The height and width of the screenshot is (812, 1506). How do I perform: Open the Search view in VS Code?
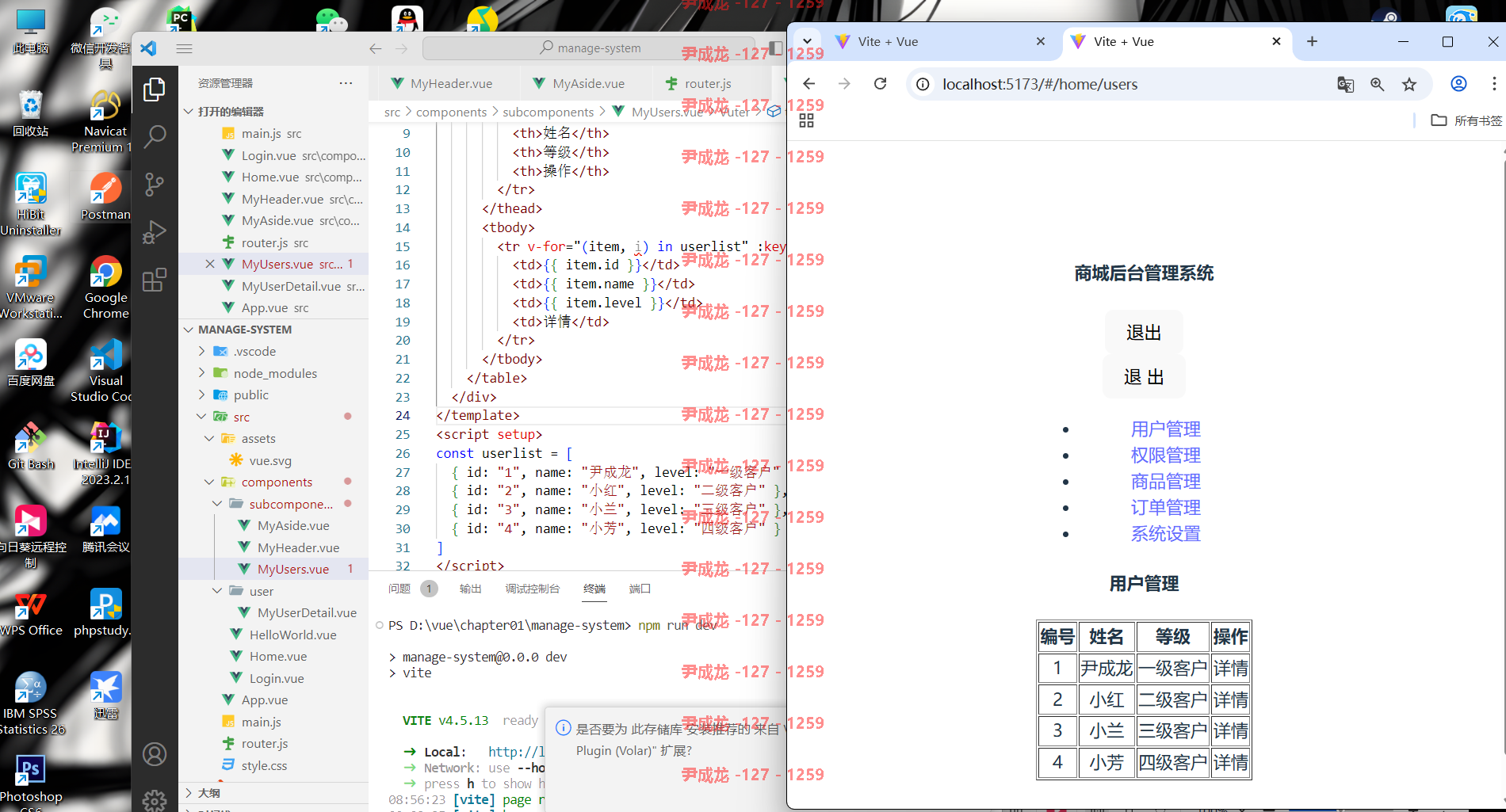point(155,137)
